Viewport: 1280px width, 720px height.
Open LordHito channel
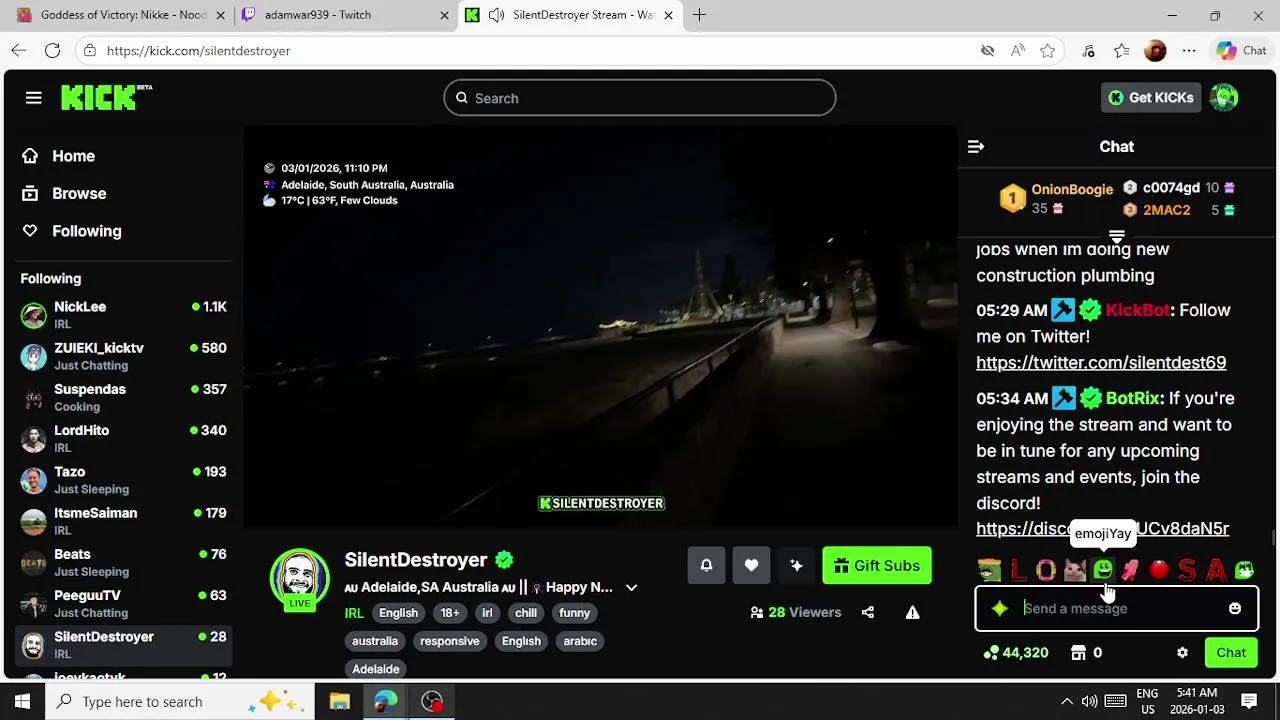[124, 438]
